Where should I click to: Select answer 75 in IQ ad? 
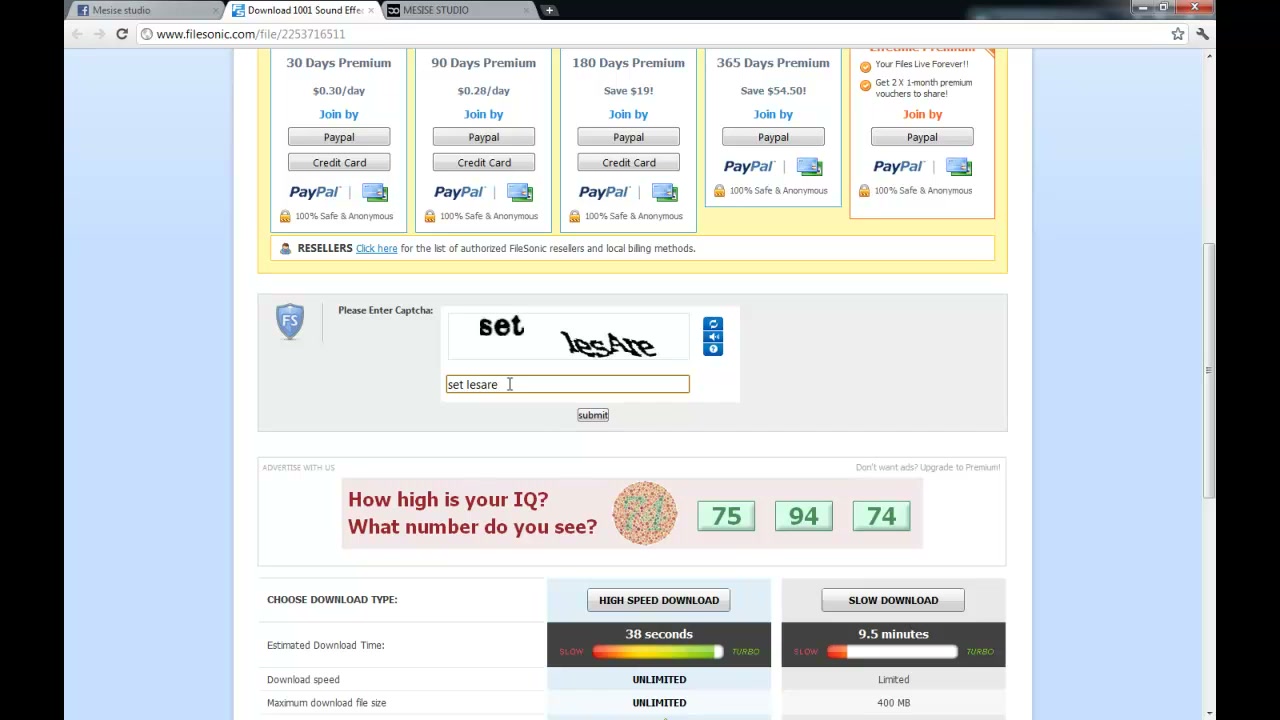point(726,516)
